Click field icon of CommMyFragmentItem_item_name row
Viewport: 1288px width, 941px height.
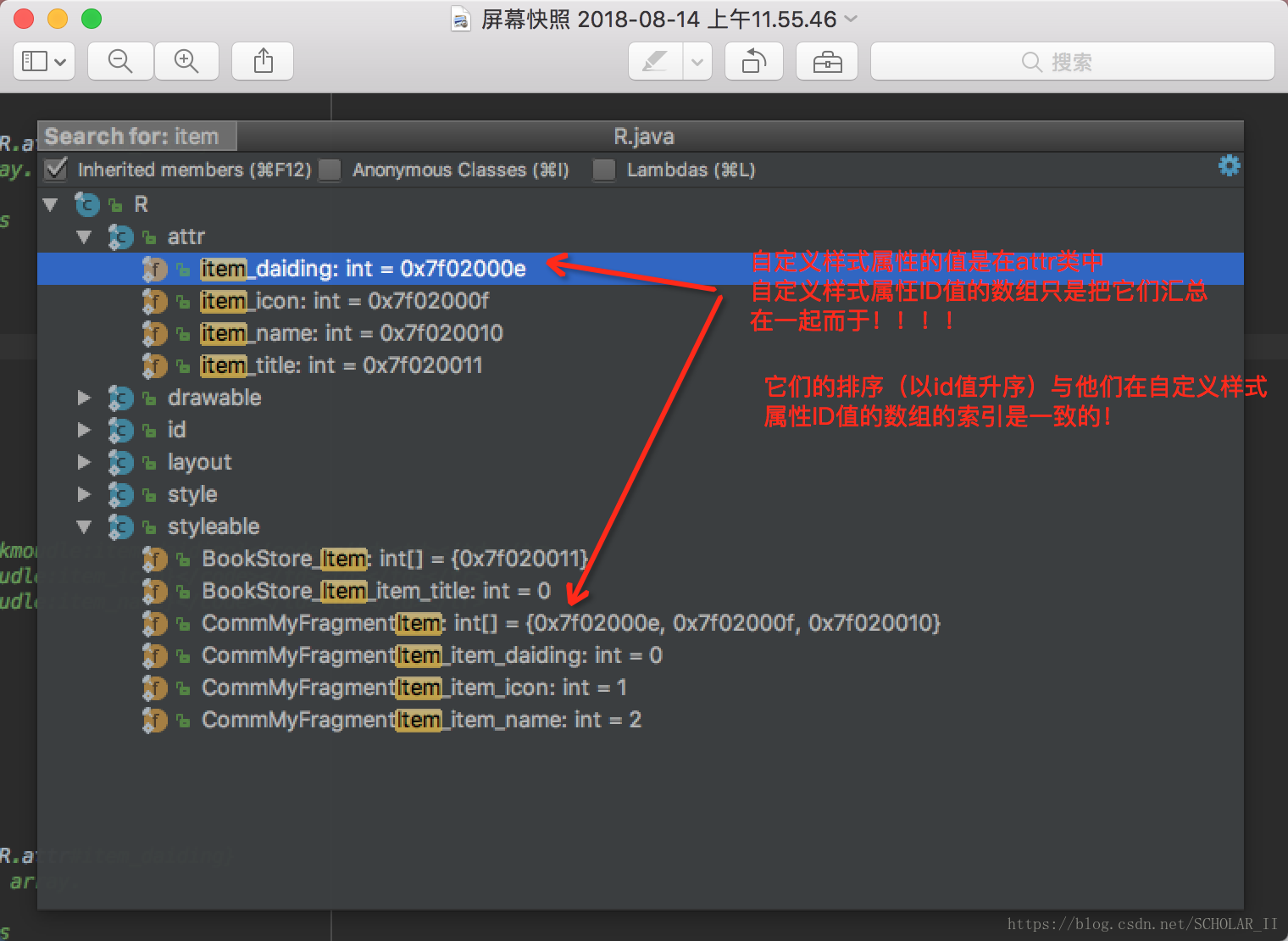tap(154, 720)
